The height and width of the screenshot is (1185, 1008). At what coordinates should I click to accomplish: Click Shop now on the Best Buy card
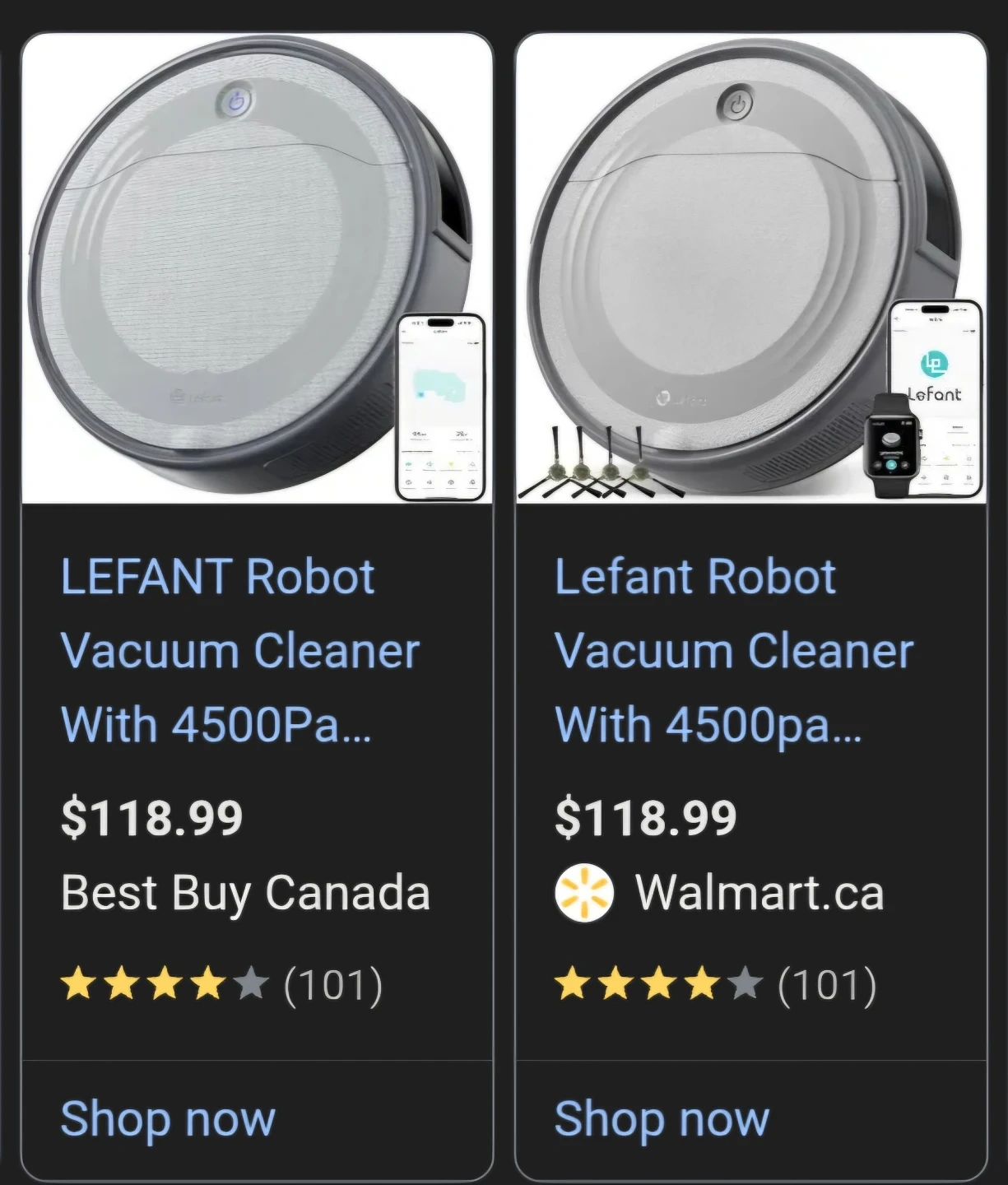point(168,1119)
